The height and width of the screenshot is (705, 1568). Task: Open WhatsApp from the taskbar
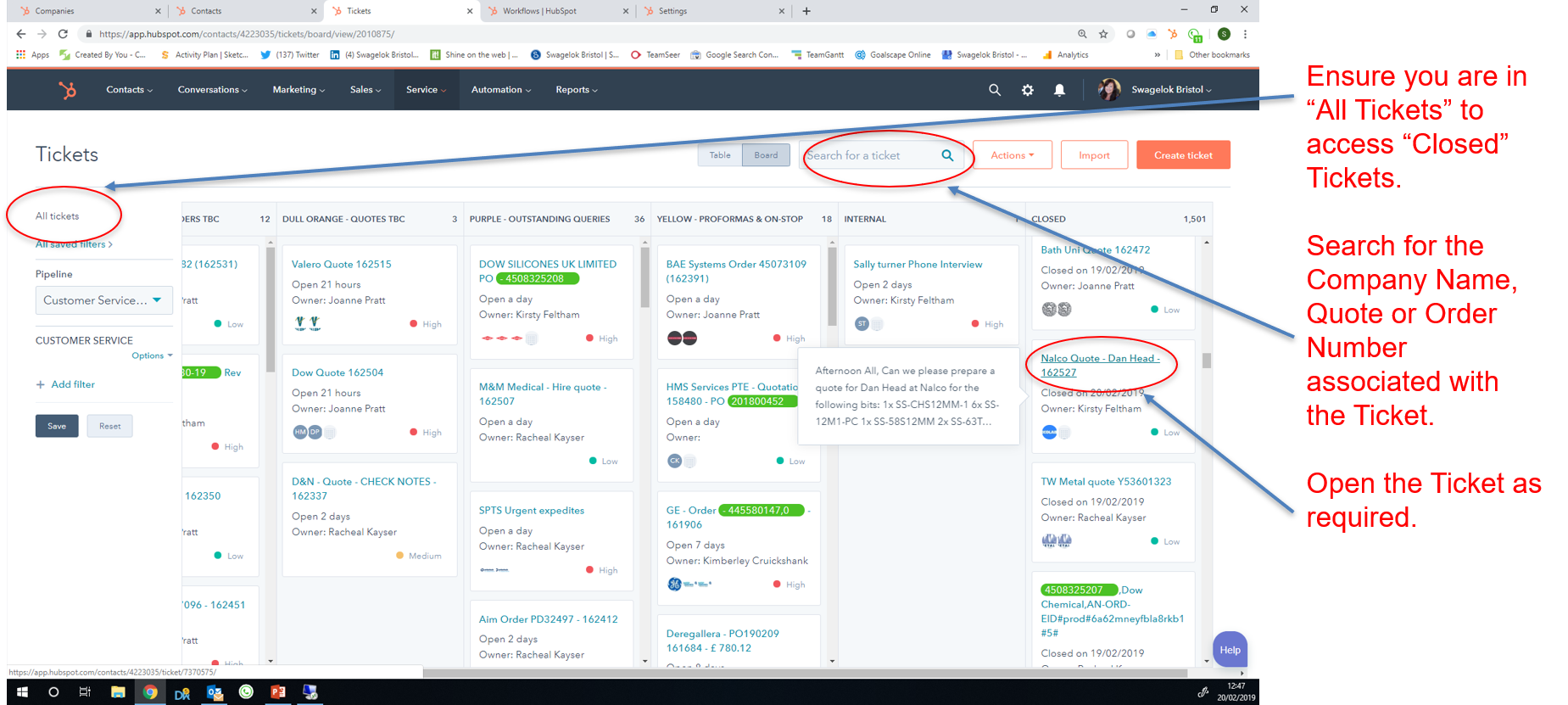click(x=246, y=692)
